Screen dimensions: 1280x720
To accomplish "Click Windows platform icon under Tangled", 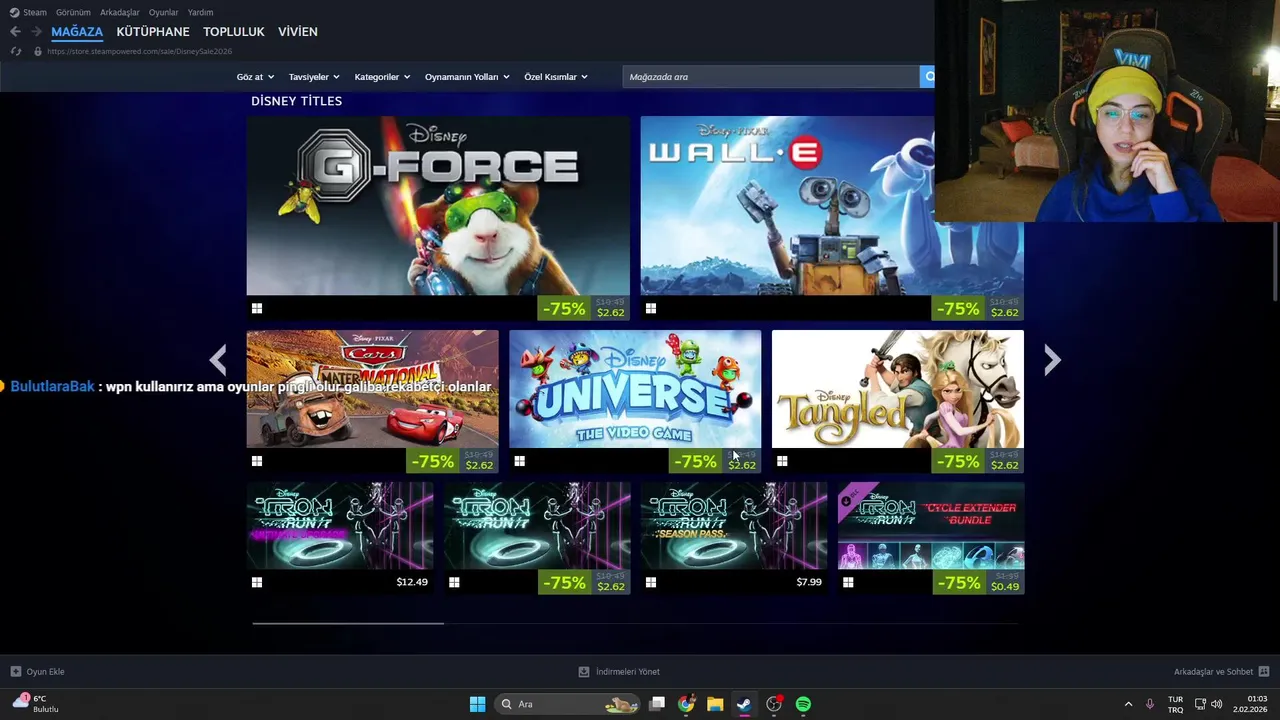I will (782, 461).
